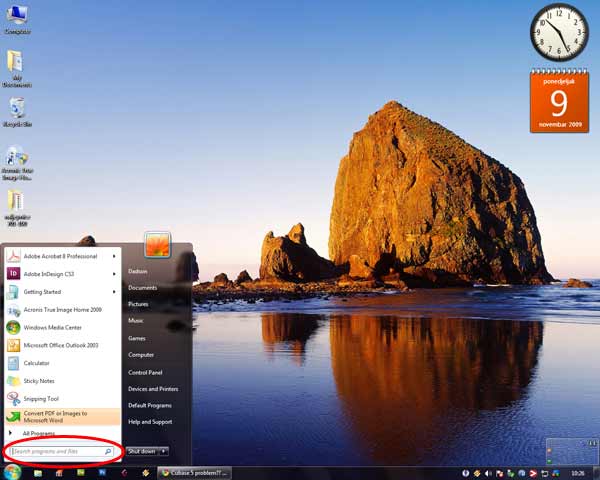Expand the Adobe InDesign CS3 jump list arrow
Viewport: 600px width, 480px height.
[115, 274]
